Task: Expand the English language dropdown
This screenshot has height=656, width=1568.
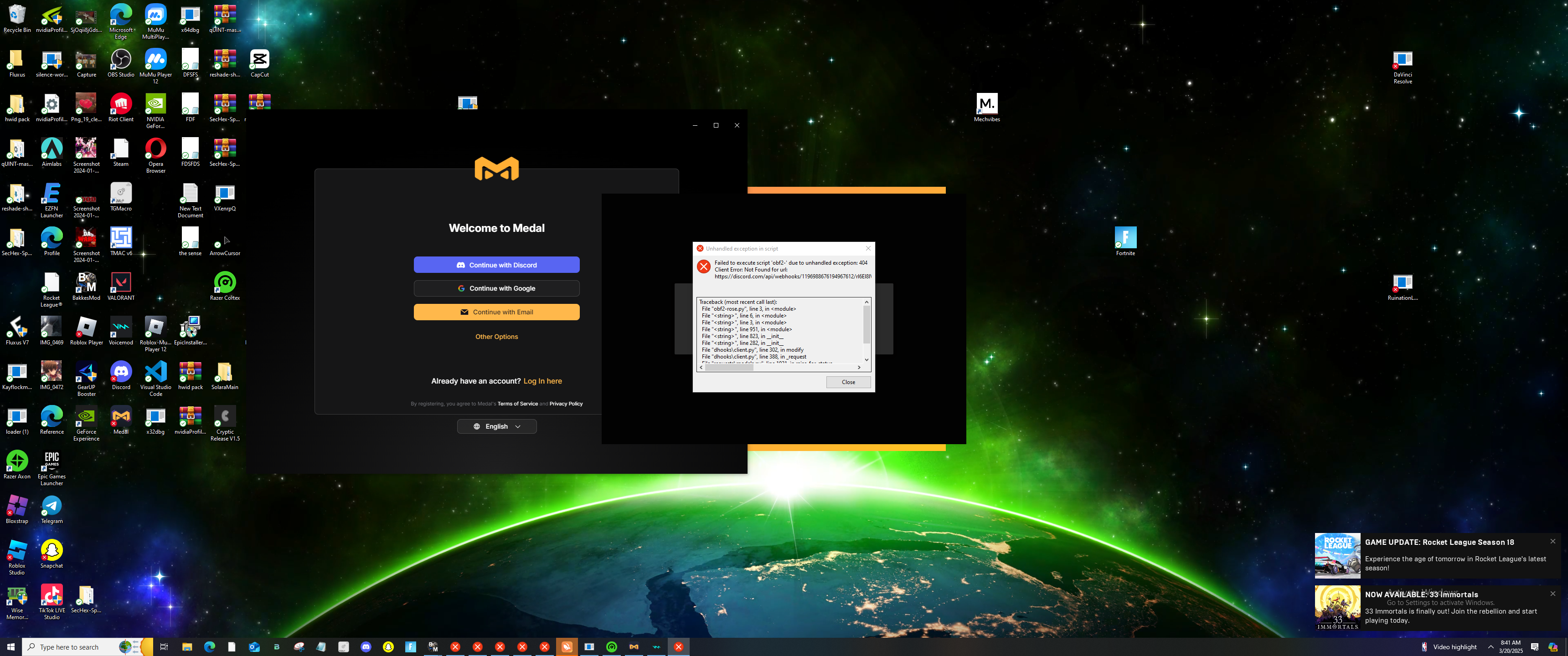Action: 496,426
